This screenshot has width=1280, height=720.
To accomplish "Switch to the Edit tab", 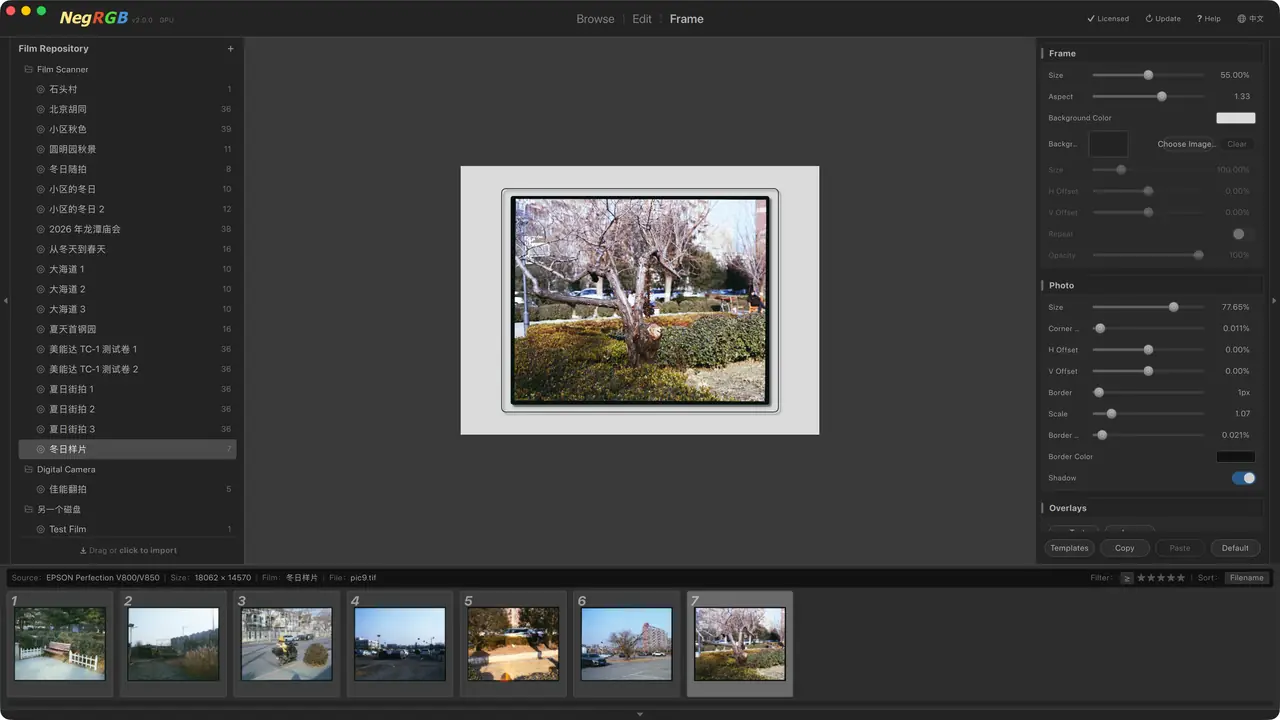I will pos(642,19).
